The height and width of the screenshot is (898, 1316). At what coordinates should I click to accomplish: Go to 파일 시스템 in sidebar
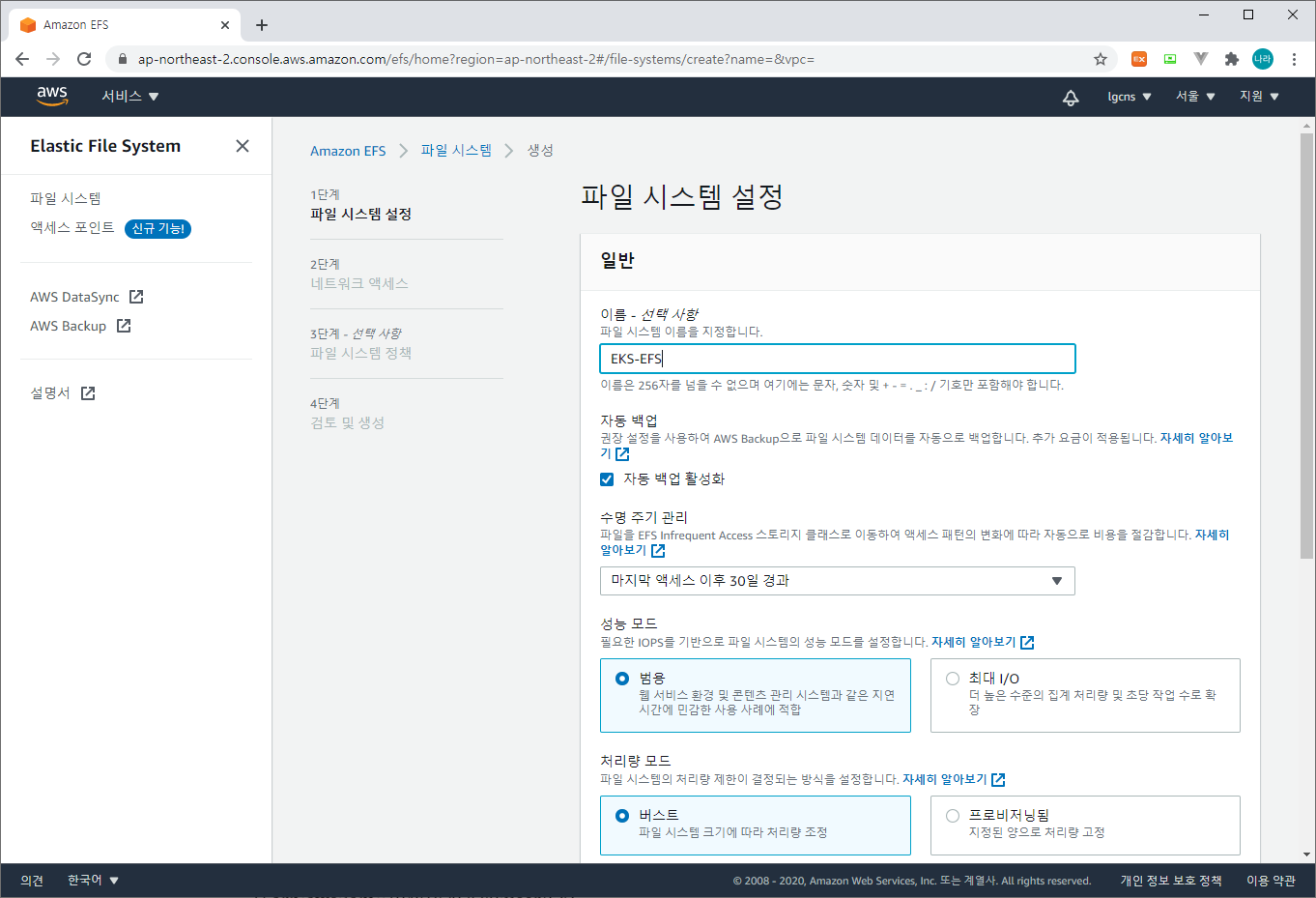[x=66, y=198]
